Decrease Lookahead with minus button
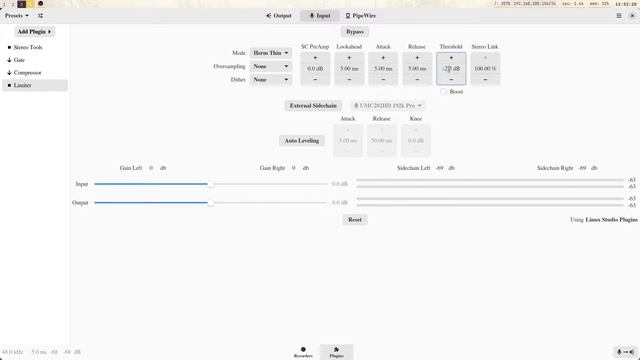Viewport: 640px width, 360px height. click(349, 80)
